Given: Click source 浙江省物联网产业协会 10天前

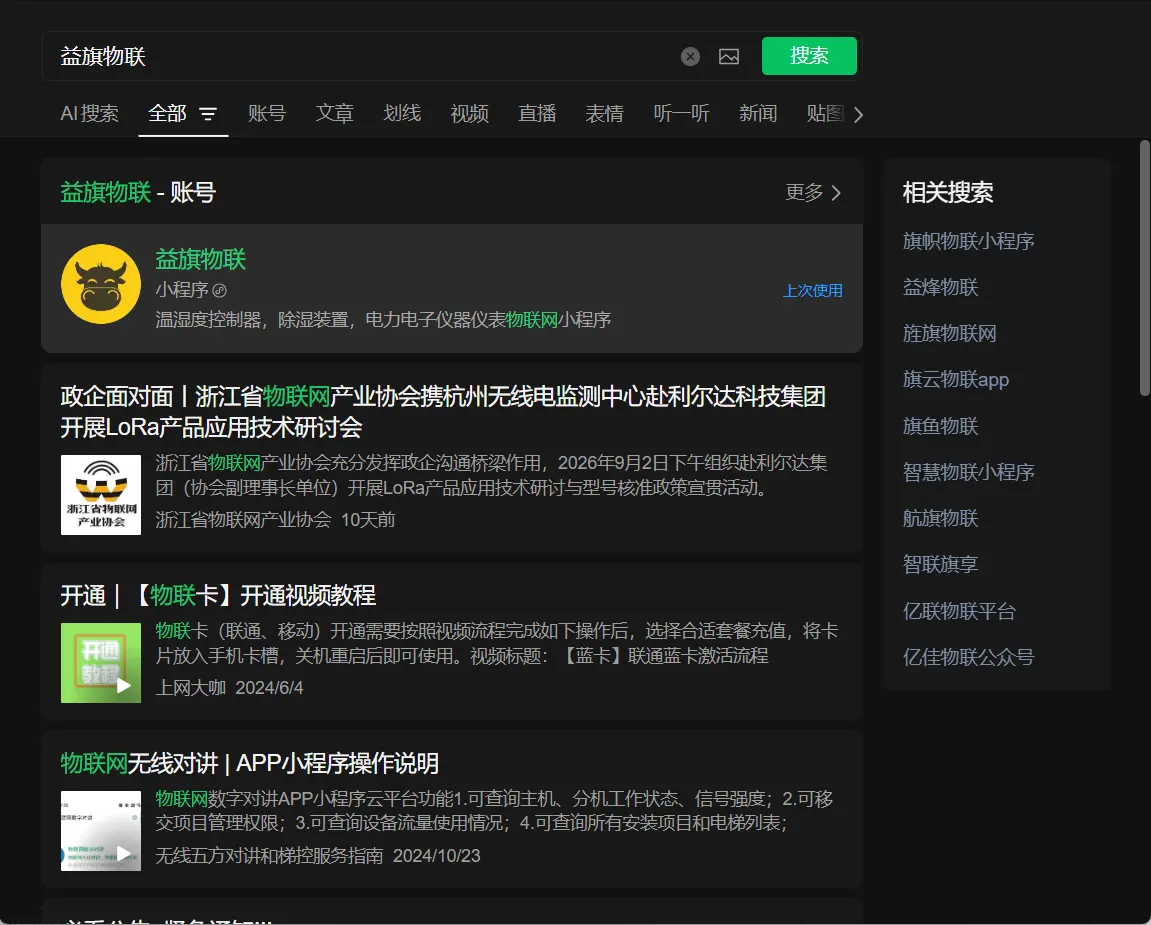Looking at the screenshot, I should [275, 520].
